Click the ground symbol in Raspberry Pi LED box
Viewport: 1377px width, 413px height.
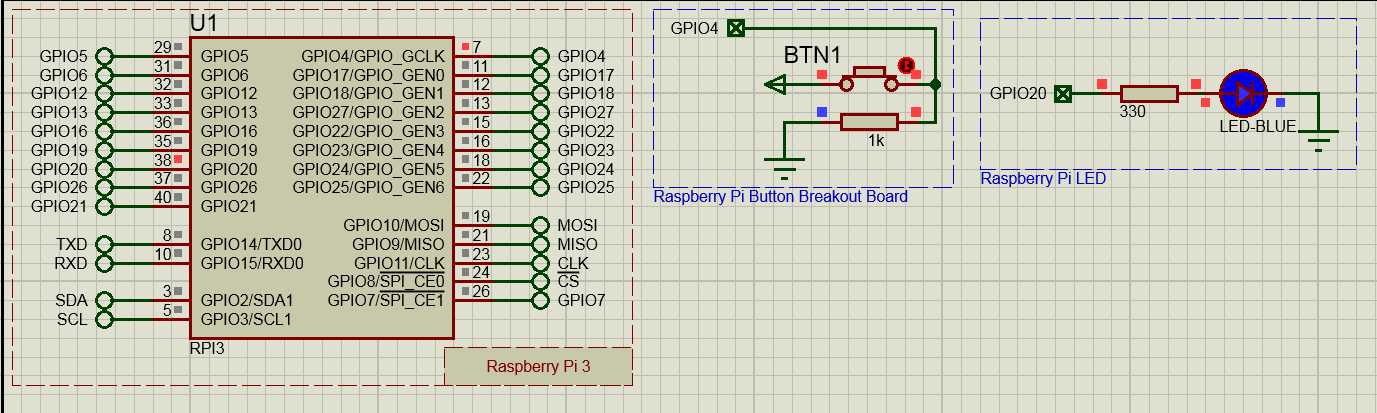(x=1319, y=141)
